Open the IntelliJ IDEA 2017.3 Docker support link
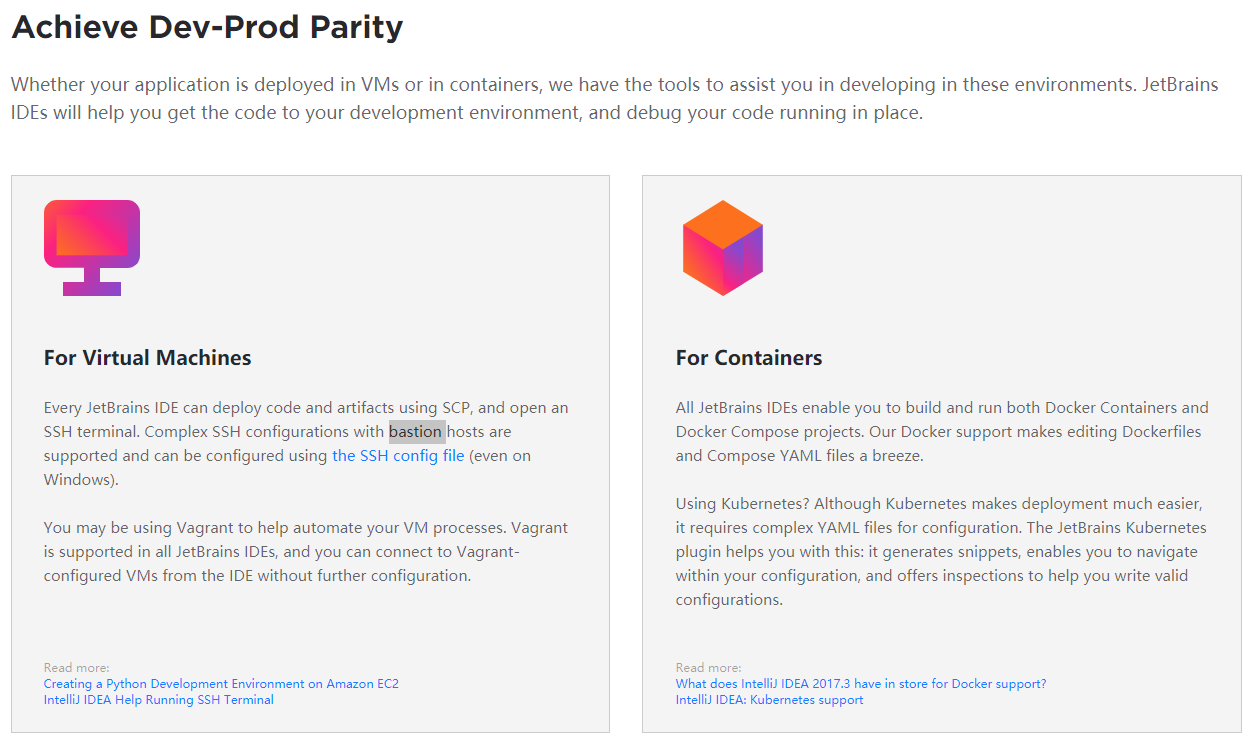This screenshot has width=1255, height=748. pyautogui.click(x=860, y=684)
